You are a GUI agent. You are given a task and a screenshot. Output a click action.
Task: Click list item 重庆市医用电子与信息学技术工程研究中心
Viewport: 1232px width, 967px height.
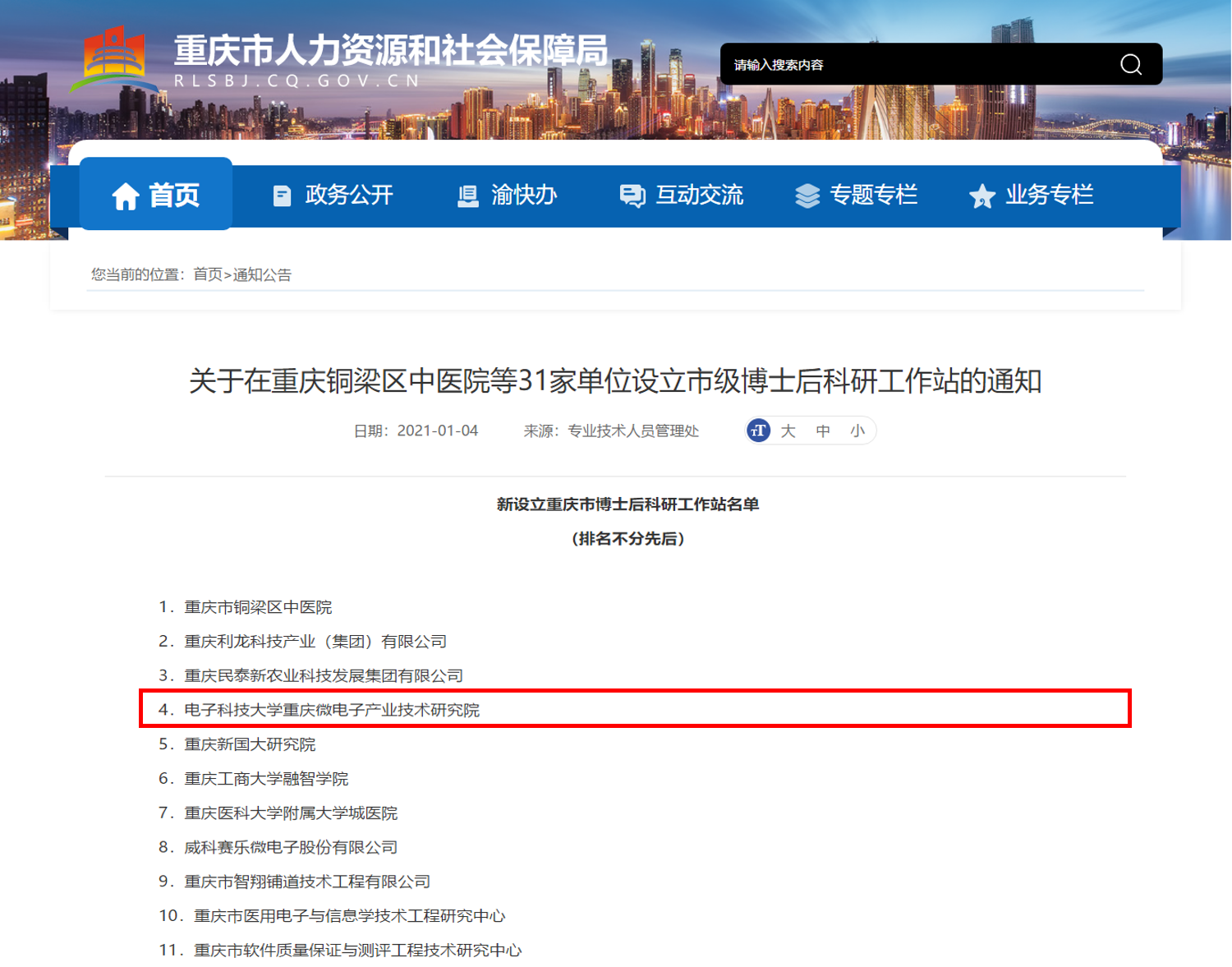pos(350,916)
